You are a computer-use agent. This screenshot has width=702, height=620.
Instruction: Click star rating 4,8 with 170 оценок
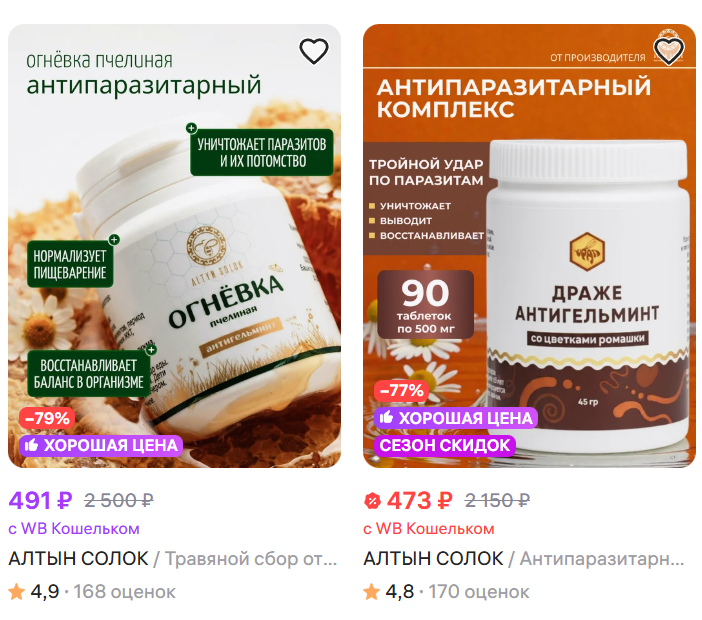(446, 592)
